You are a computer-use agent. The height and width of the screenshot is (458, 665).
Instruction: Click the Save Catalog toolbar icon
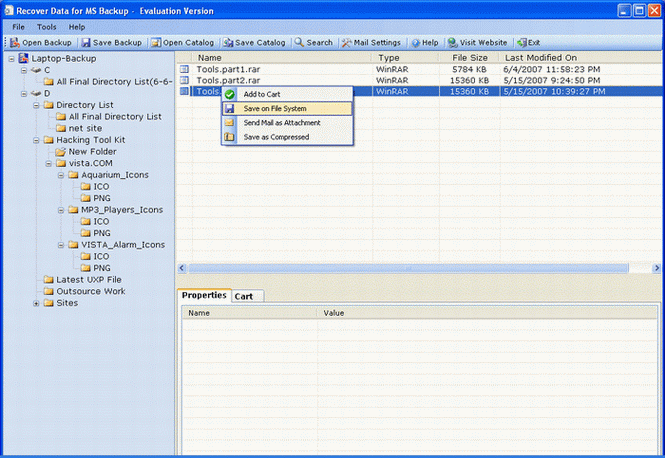[x=229, y=43]
